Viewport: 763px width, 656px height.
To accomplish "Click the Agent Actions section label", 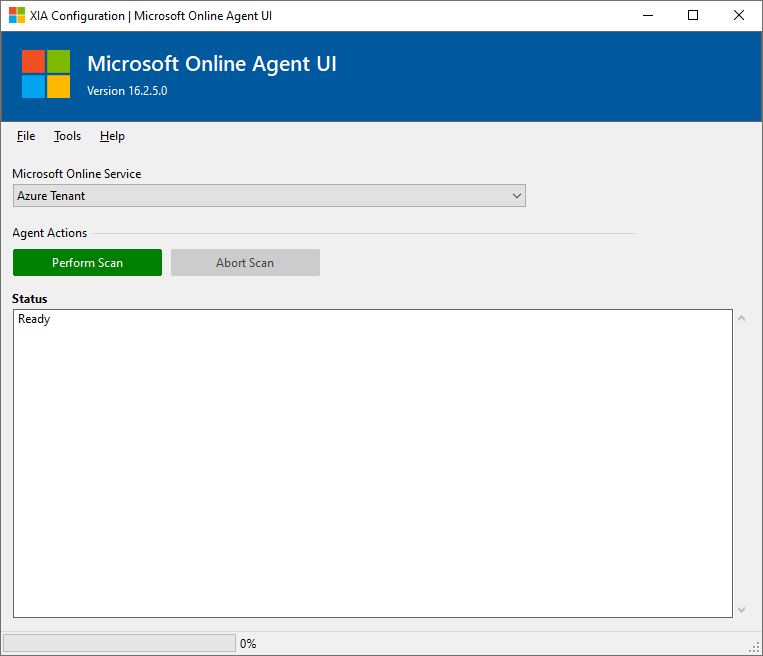I will (x=50, y=233).
